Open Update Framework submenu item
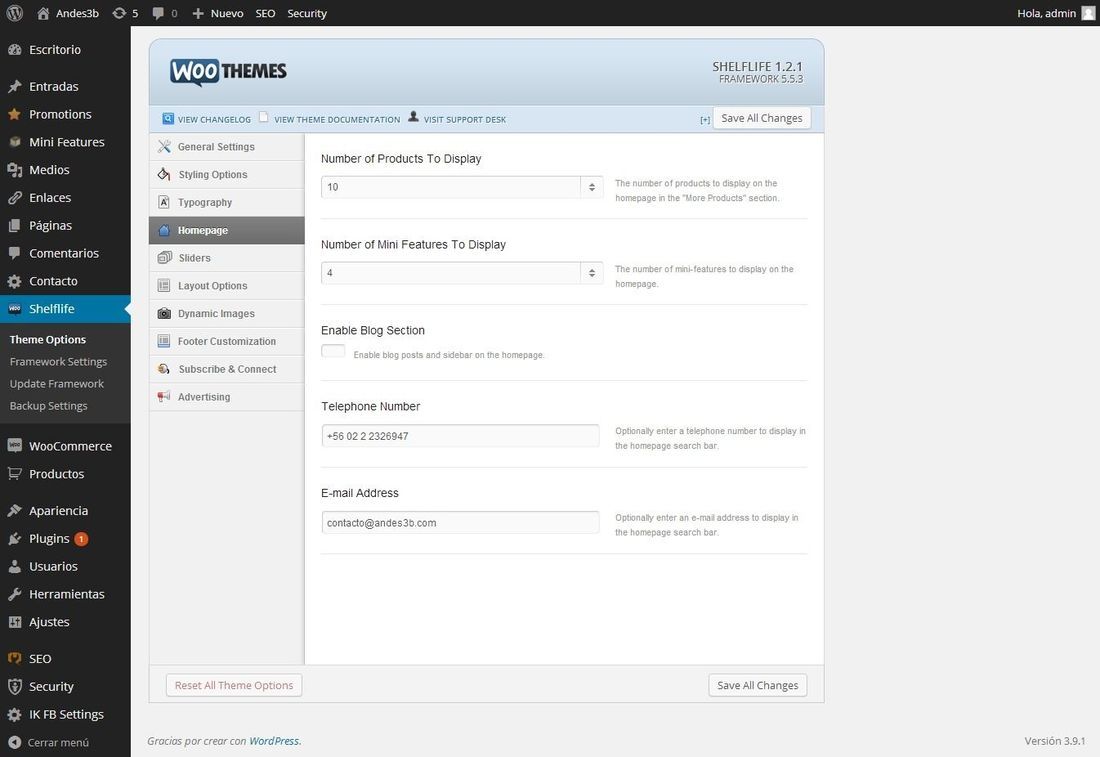The image size is (1100, 757). pos(57,384)
